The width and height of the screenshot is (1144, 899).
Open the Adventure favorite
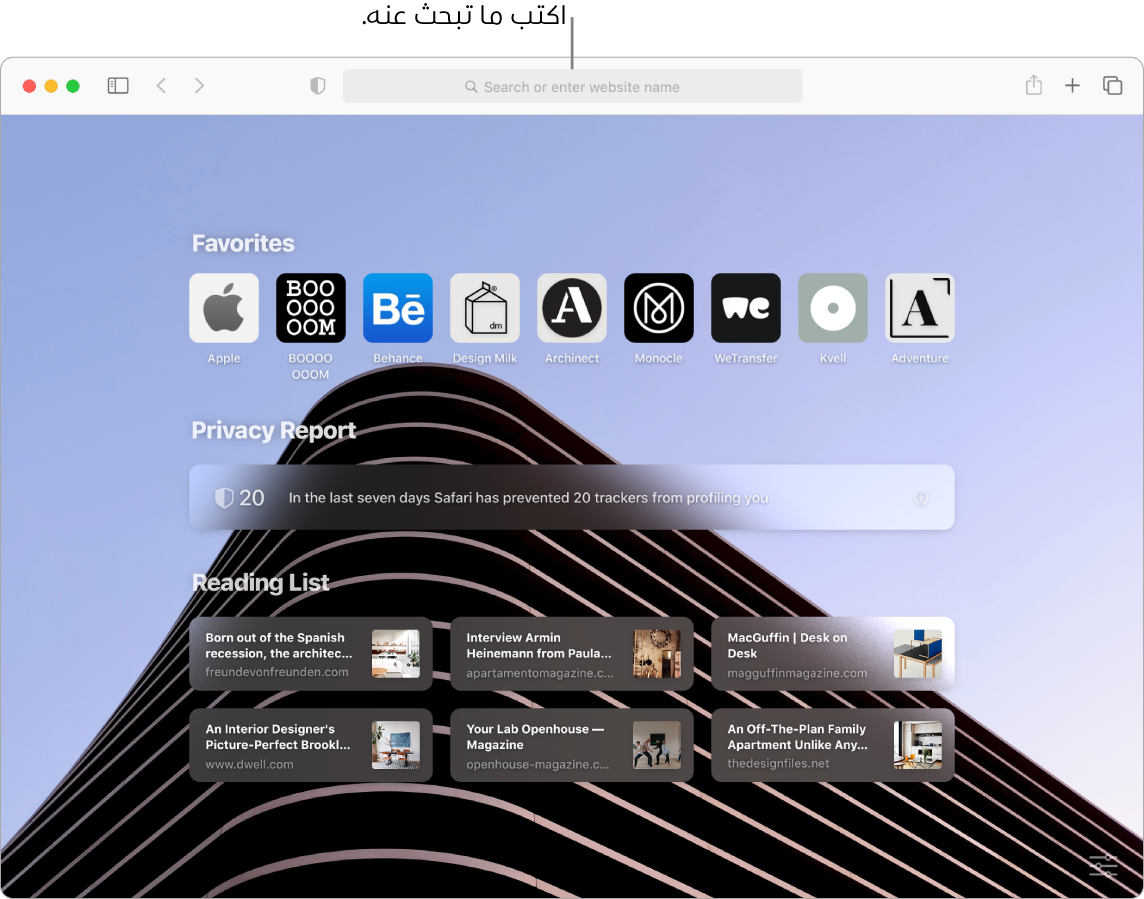point(919,308)
